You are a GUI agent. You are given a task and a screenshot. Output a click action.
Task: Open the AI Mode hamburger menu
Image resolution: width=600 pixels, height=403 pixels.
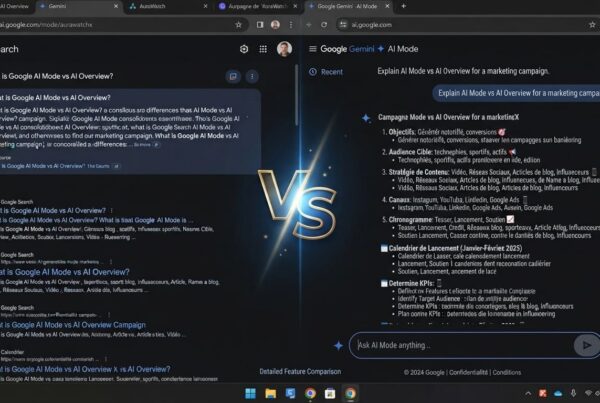tap(313, 49)
